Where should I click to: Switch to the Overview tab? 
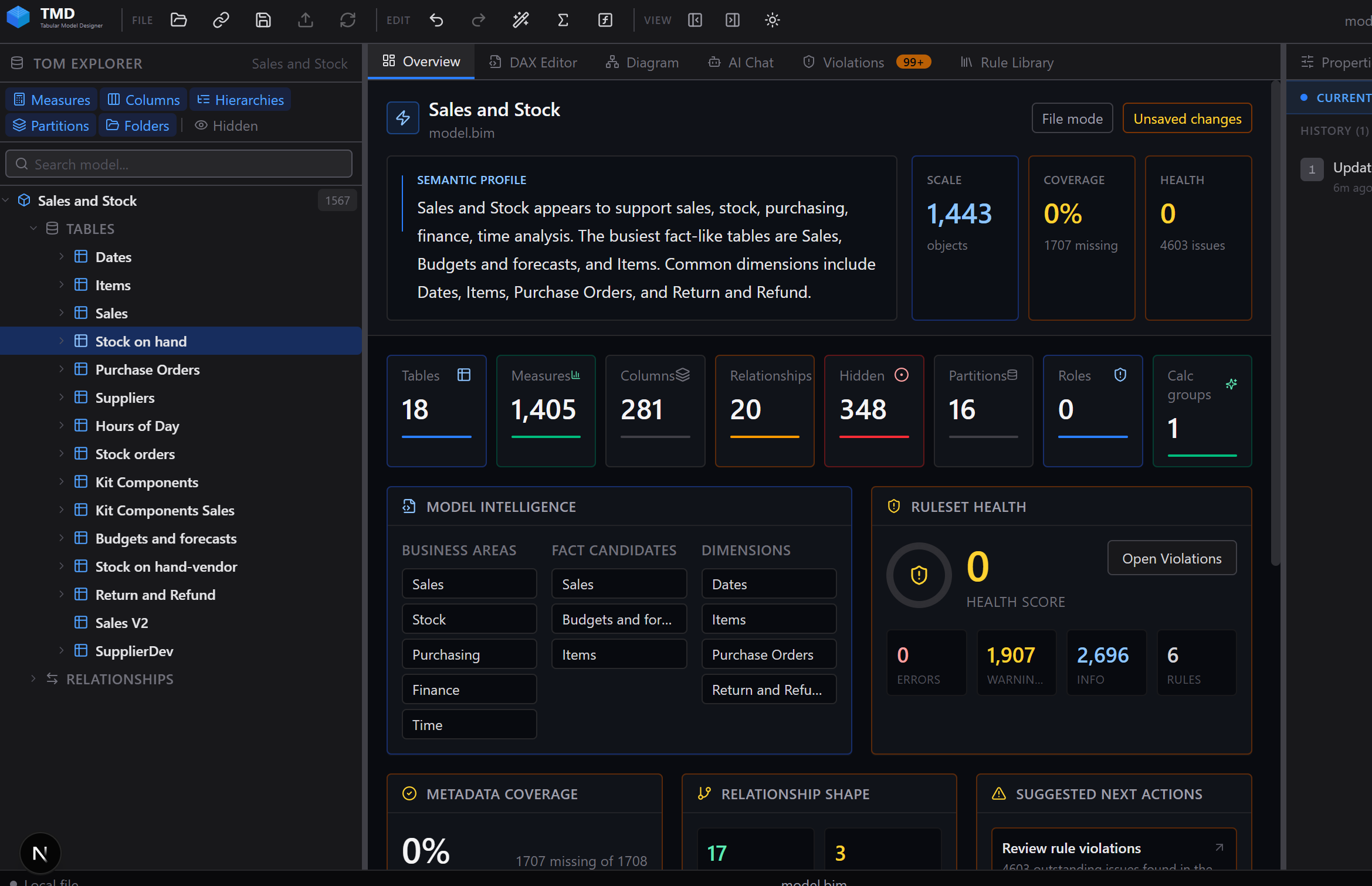pos(421,62)
